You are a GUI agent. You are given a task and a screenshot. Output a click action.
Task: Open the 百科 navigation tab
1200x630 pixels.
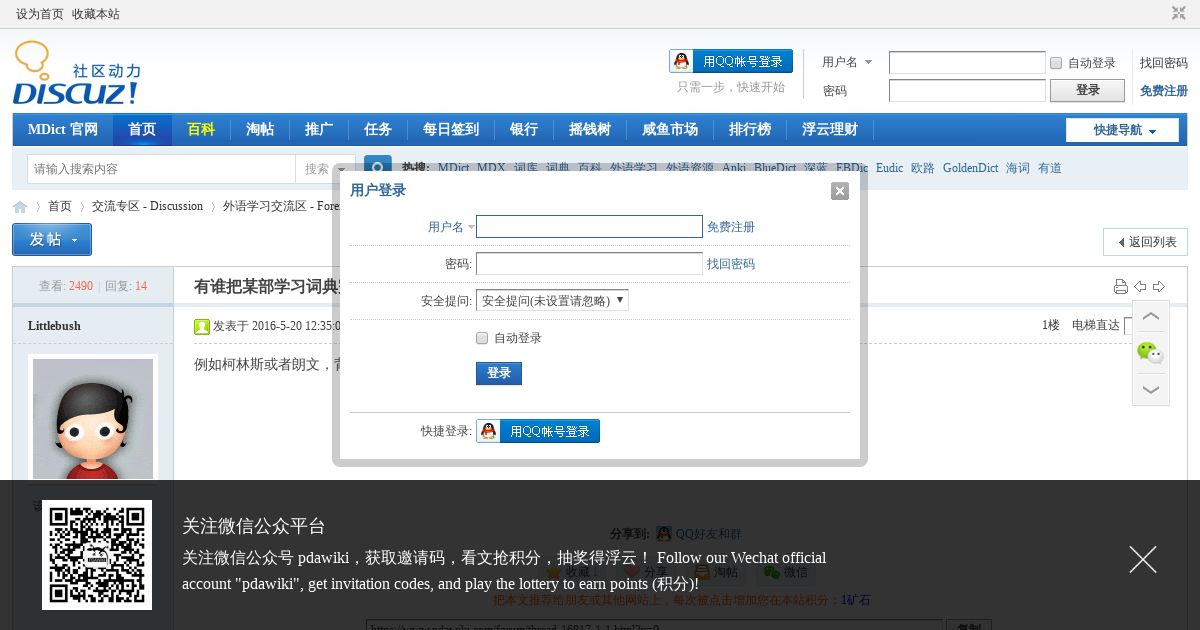[x=201, y=130]
